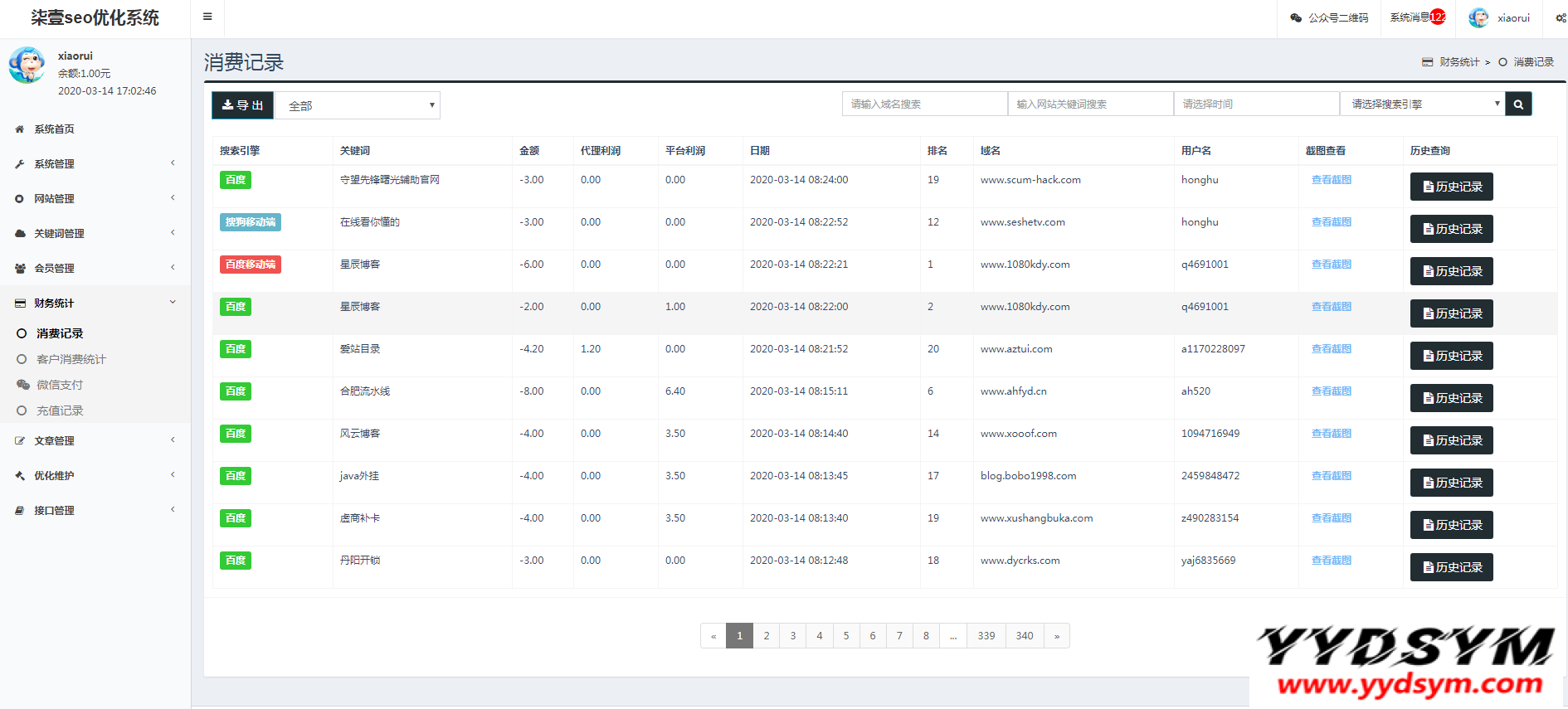The height and width of the screenshot is (709, 1568).
Task: Open the 请选择搜索引擎 dropdown
Action: point(1422,104)
